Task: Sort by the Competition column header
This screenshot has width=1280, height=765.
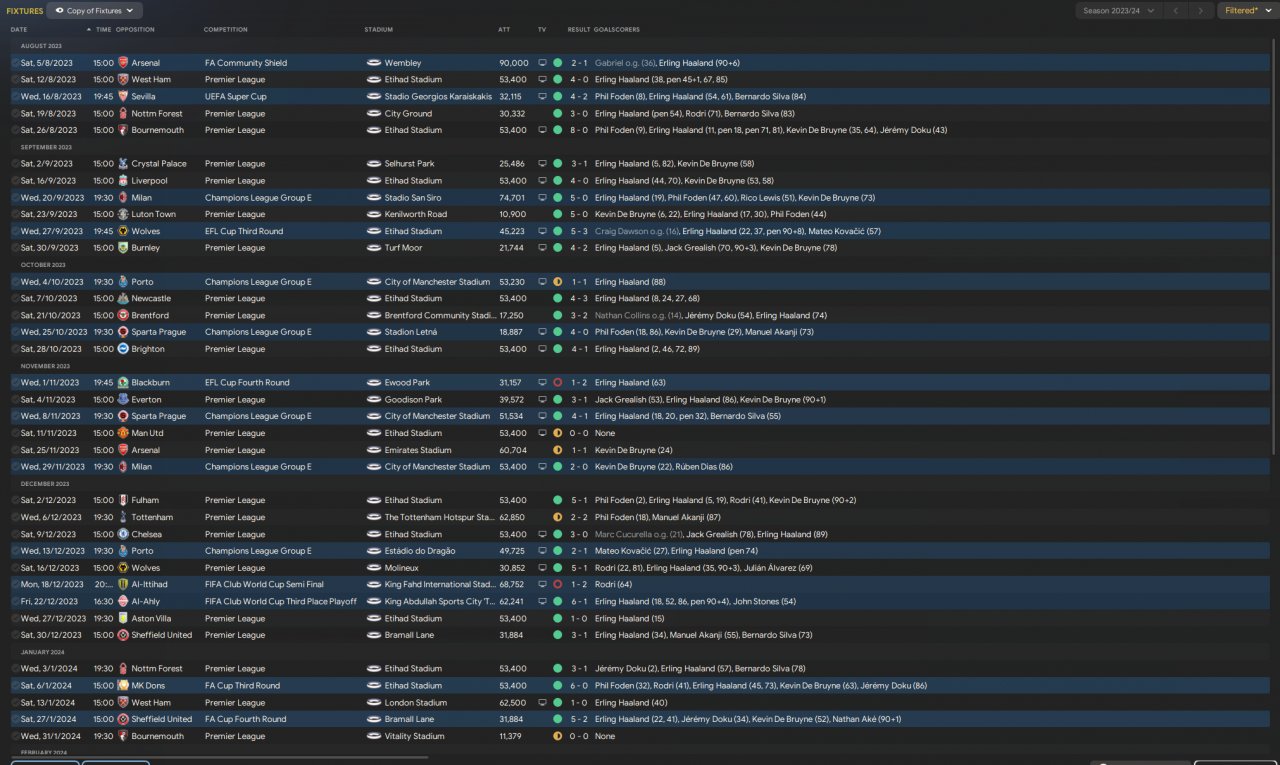Action: point(225,30)
